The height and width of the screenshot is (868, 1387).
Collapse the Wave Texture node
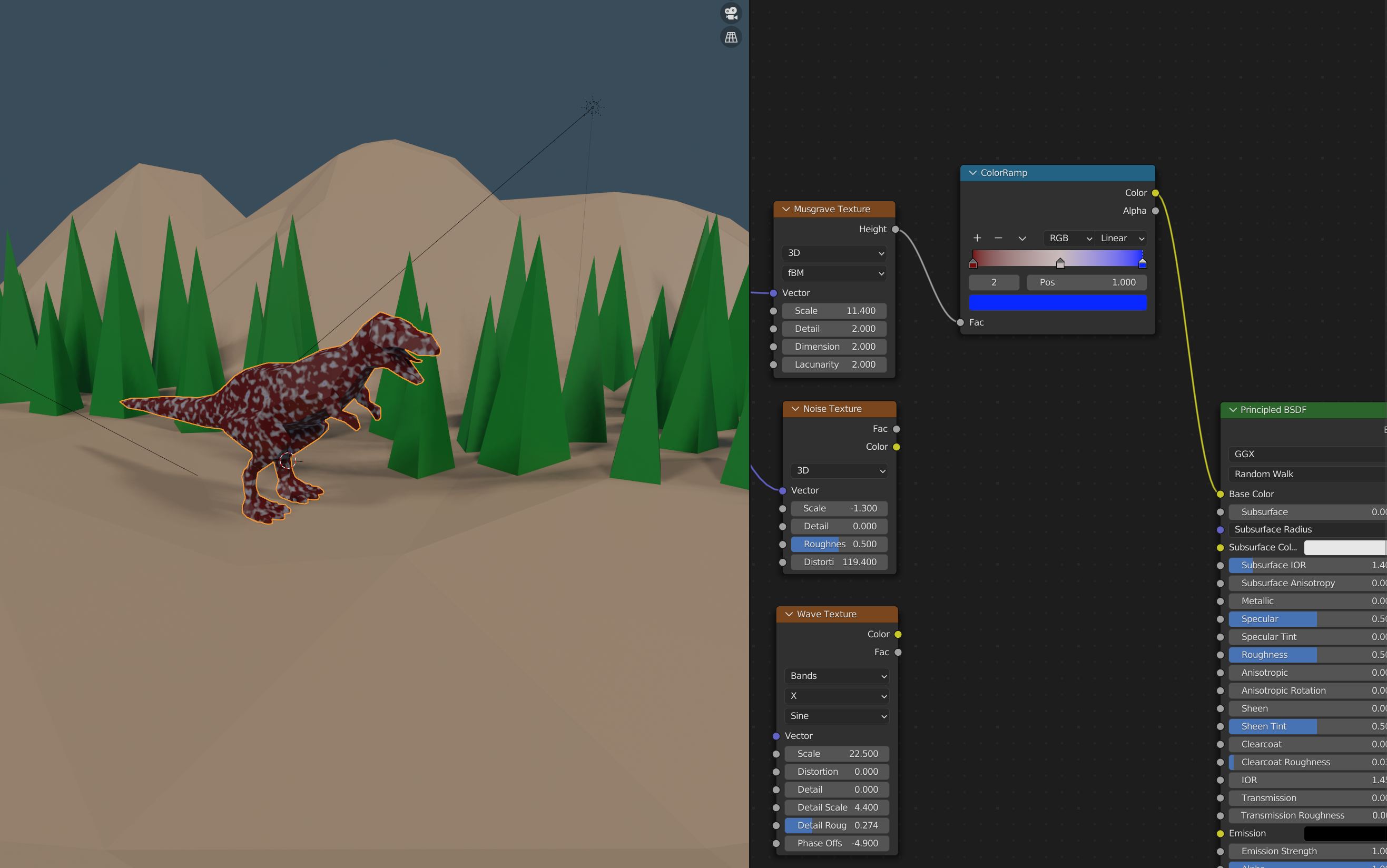click(789, 614)
